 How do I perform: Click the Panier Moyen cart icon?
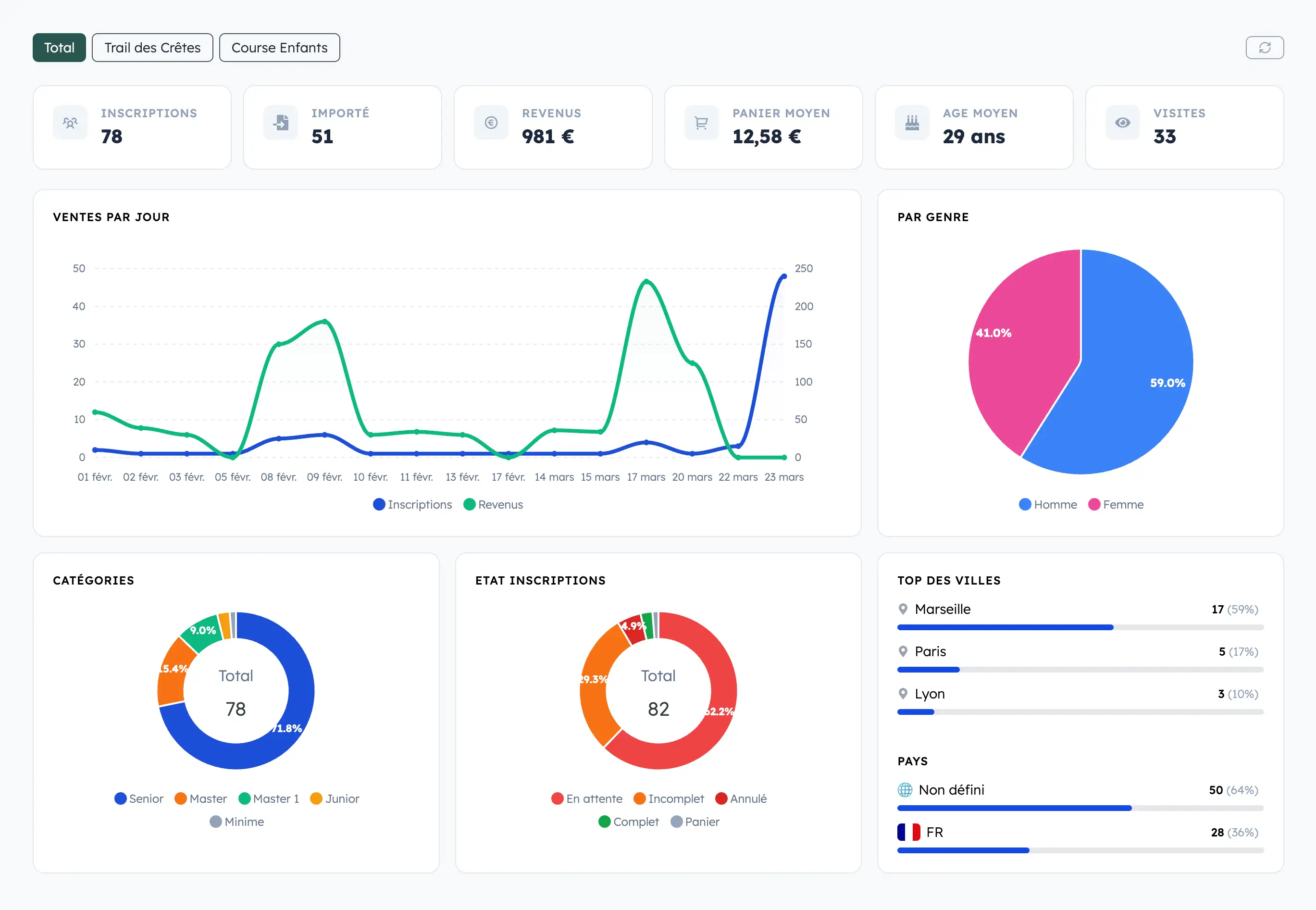(x=701, y=123)
